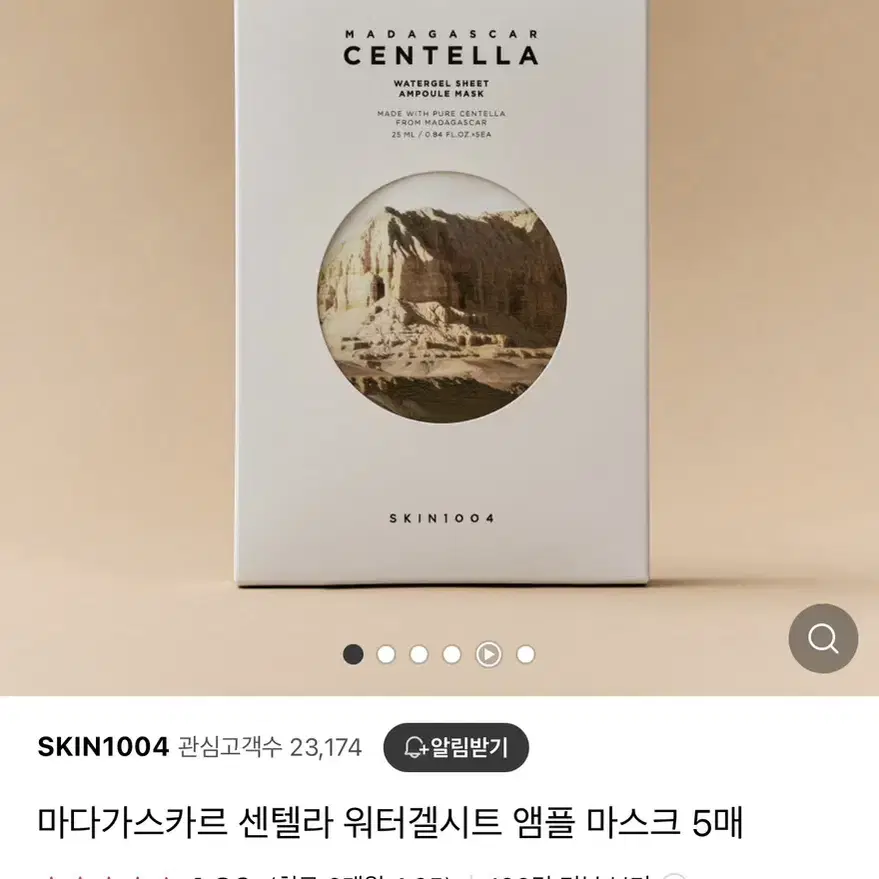Tap the 알림받기 notification button
Image resolution: width=879 pixels, height=879 pixels.
click(456, 747)
